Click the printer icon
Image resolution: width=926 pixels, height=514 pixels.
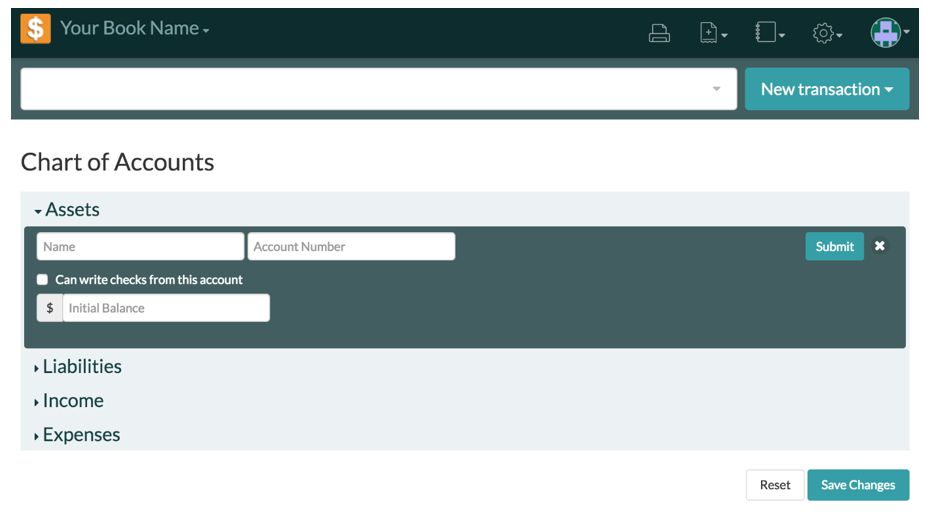(x=659, y=33)
